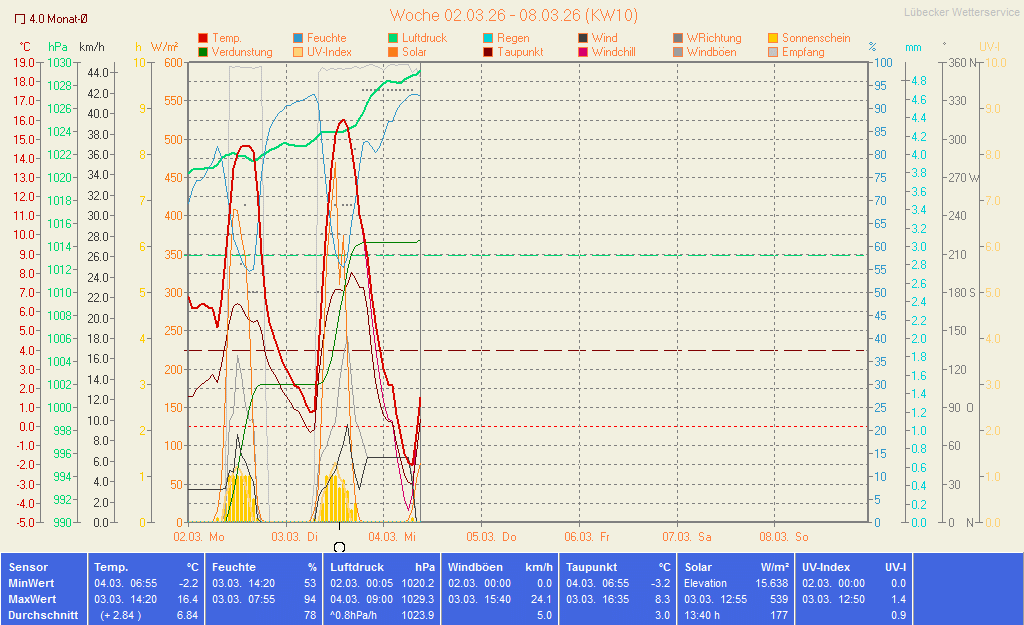Click the Lübecker Wetterservice text

961,13
